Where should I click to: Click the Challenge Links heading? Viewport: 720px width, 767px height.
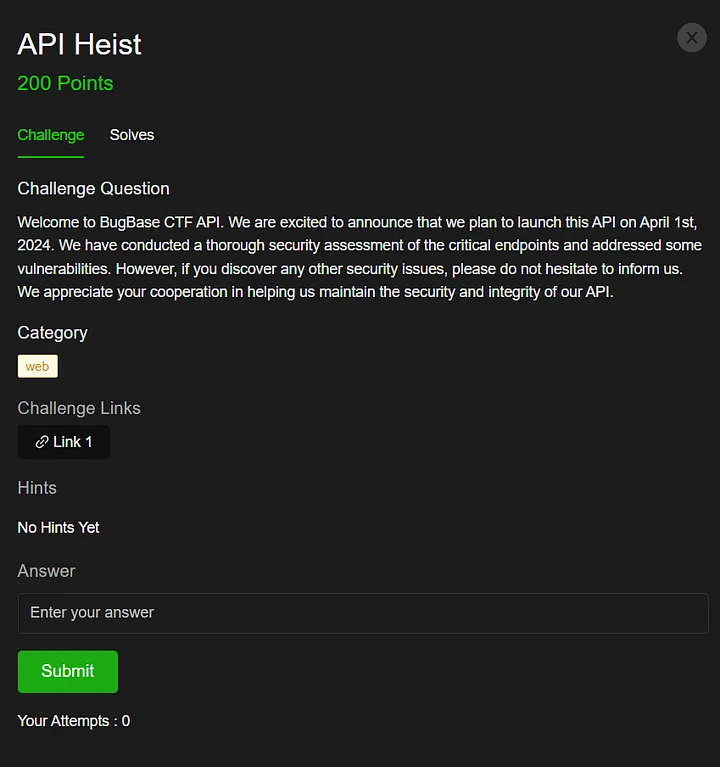79,408
